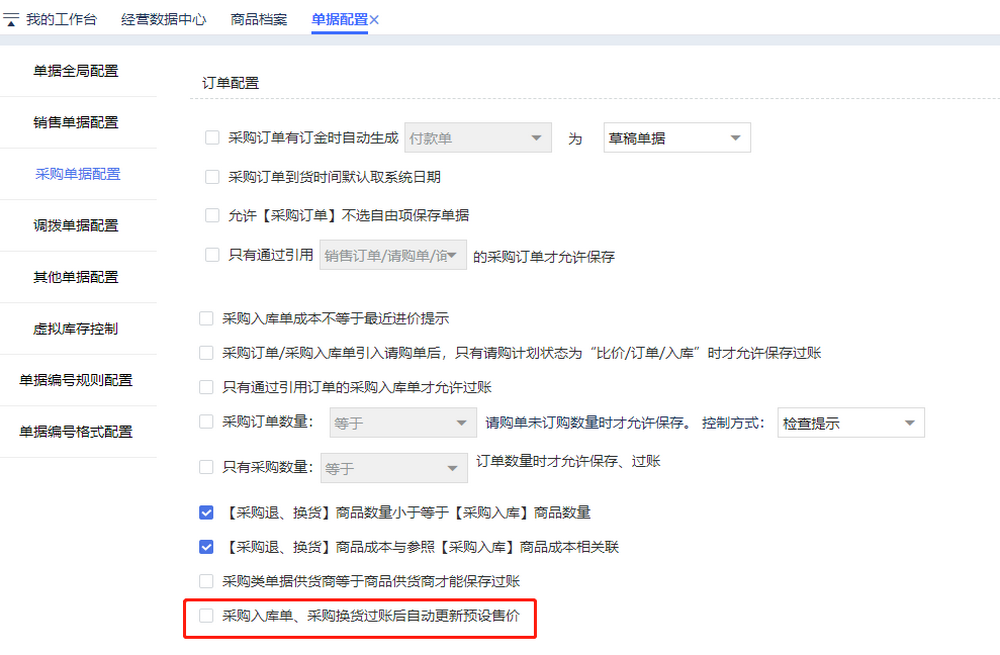Switch to the 经营数据中心 tab

point(163,20)
